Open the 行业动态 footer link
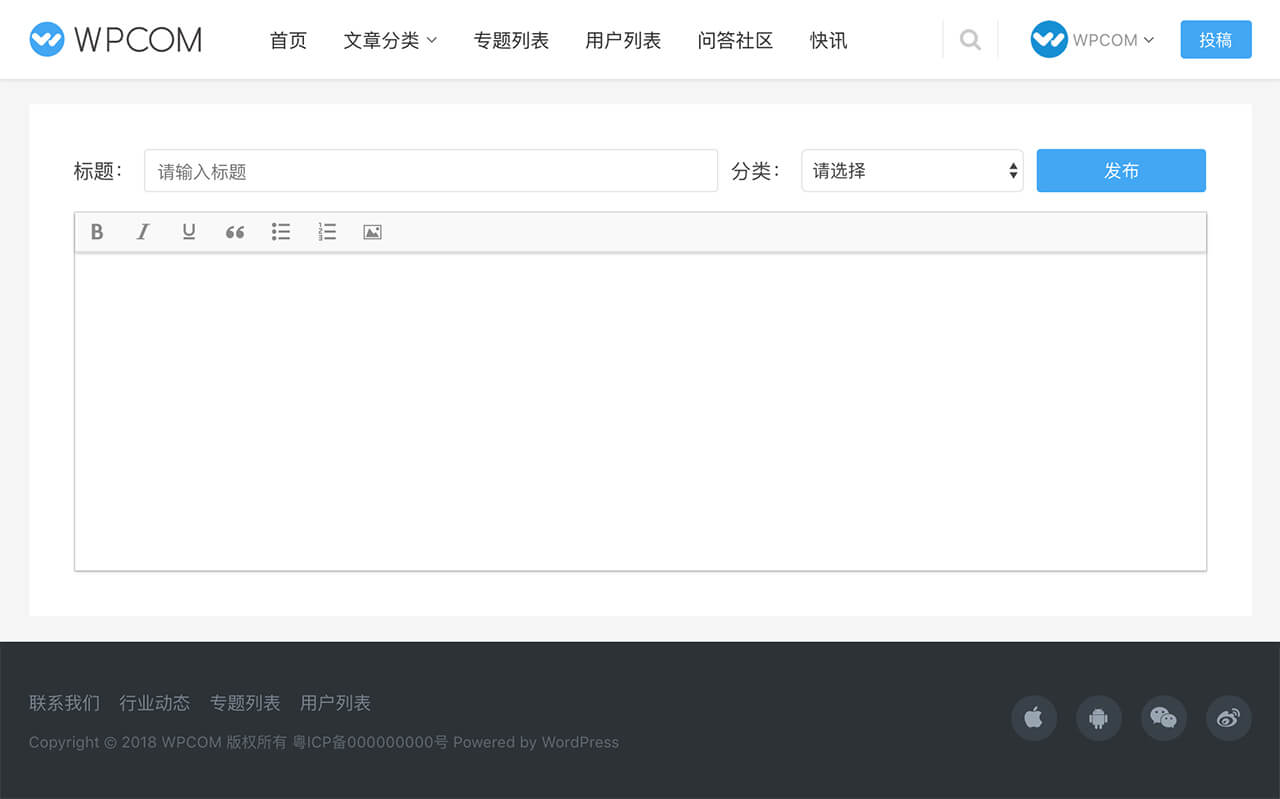This screenshot has width=1280, height=799. [155, 703]
